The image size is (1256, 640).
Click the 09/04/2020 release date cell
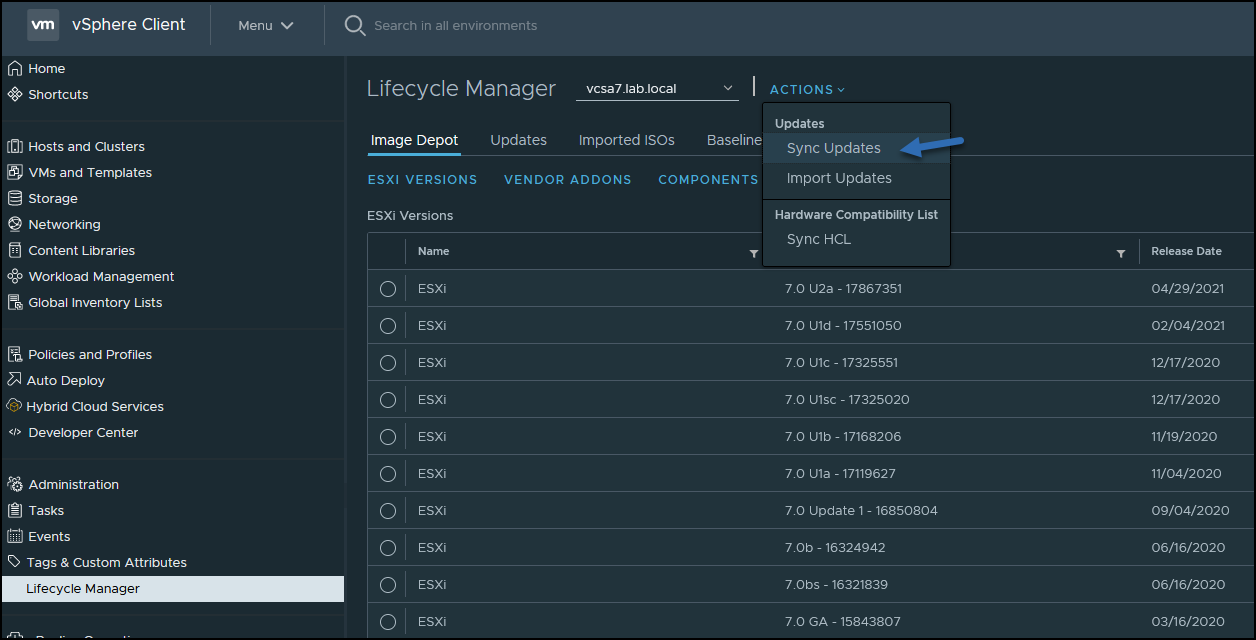[1190, 511]
